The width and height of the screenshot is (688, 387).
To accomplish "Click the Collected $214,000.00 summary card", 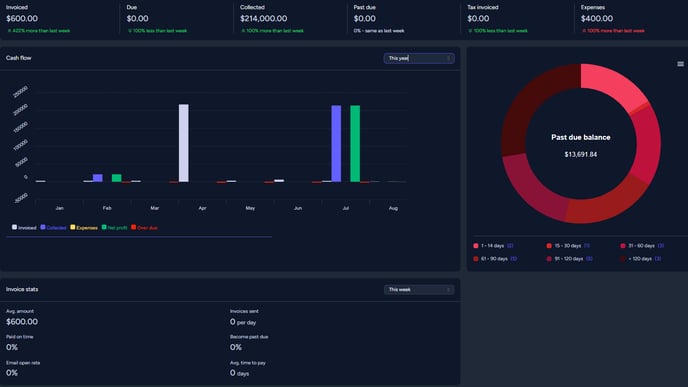I will tap(290, 19).
